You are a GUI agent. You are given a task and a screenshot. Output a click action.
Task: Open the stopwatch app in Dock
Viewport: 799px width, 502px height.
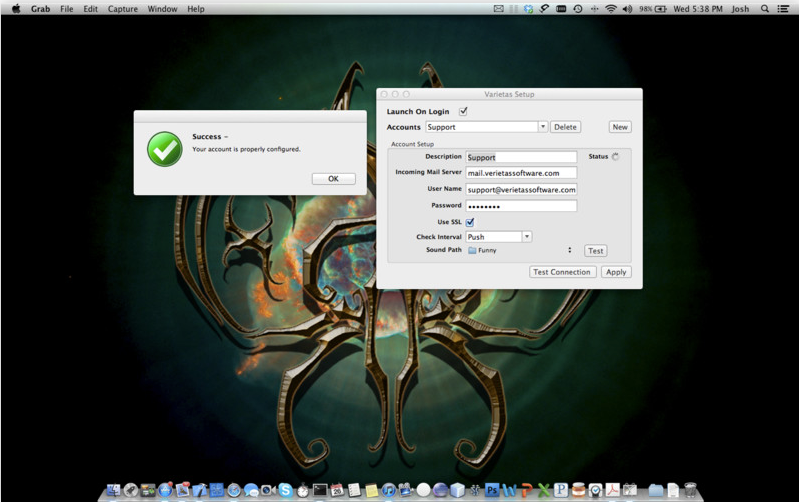pos(303,490)
